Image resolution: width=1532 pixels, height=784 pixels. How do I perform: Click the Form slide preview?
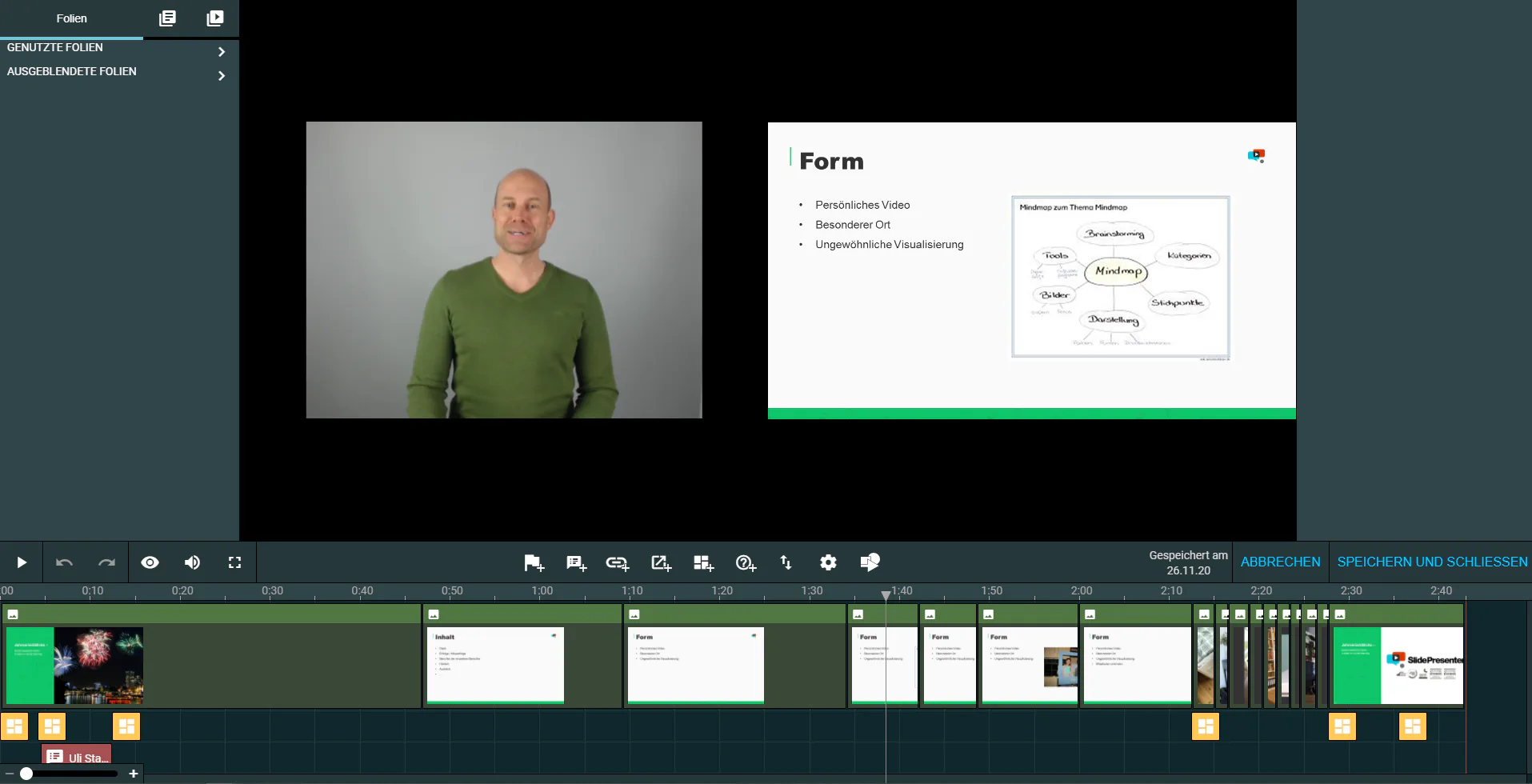coord(1032,270)
